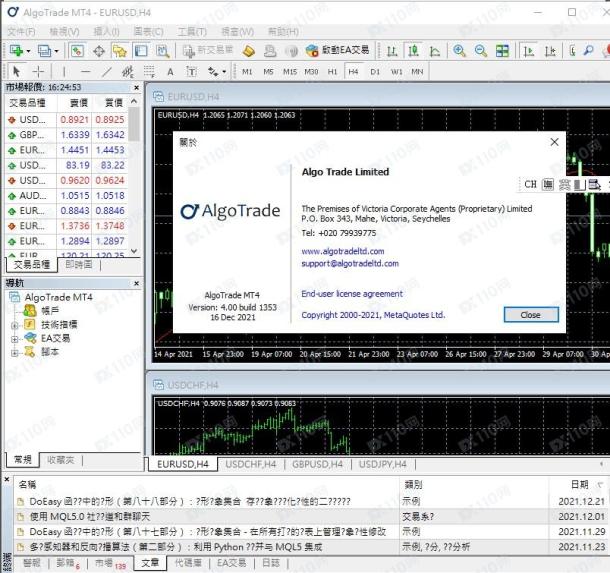Switch to USDJPY,H4 chart tab
610x573 pixels.
click(383, 464)
